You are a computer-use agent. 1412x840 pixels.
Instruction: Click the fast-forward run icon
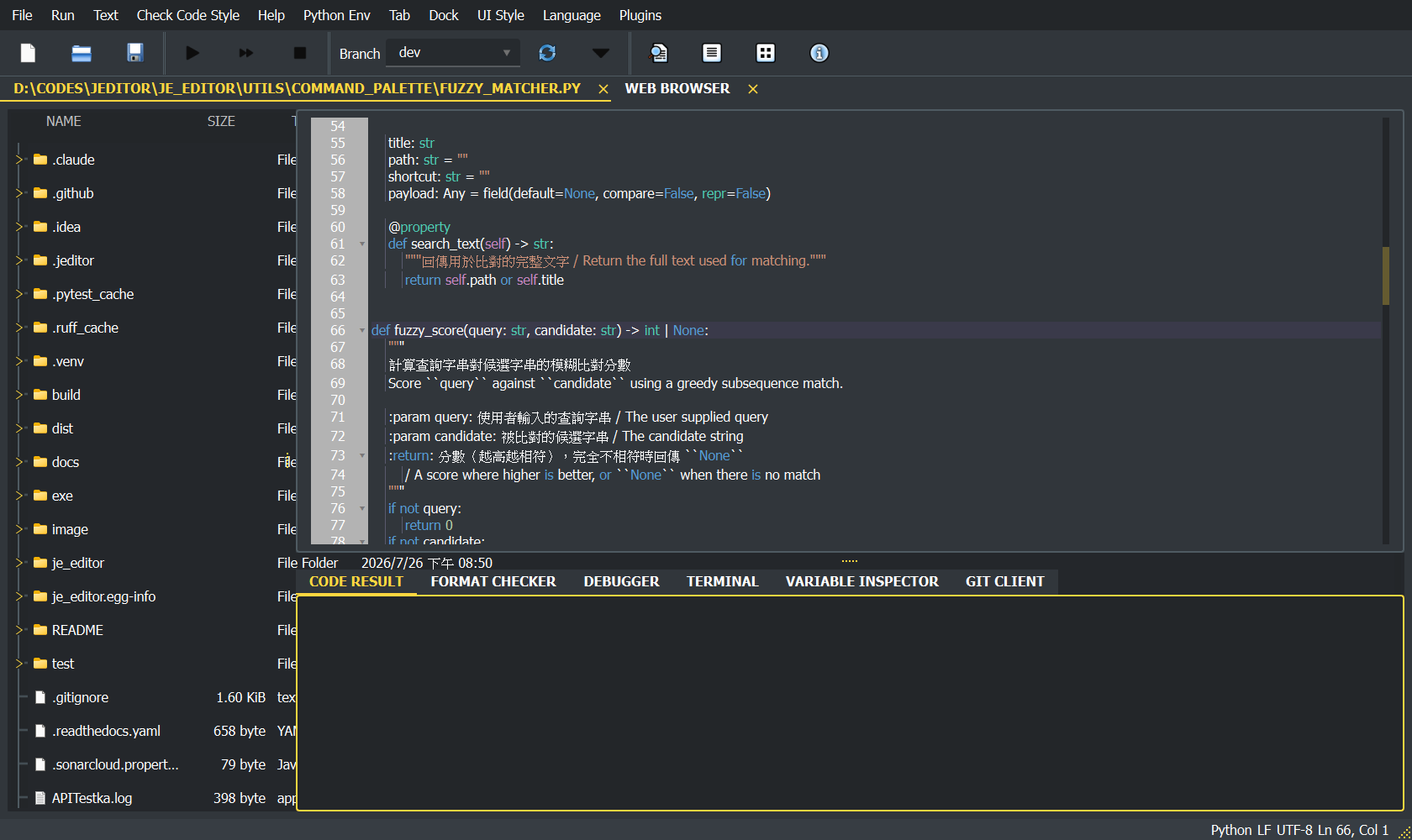(x=245, y=53)
